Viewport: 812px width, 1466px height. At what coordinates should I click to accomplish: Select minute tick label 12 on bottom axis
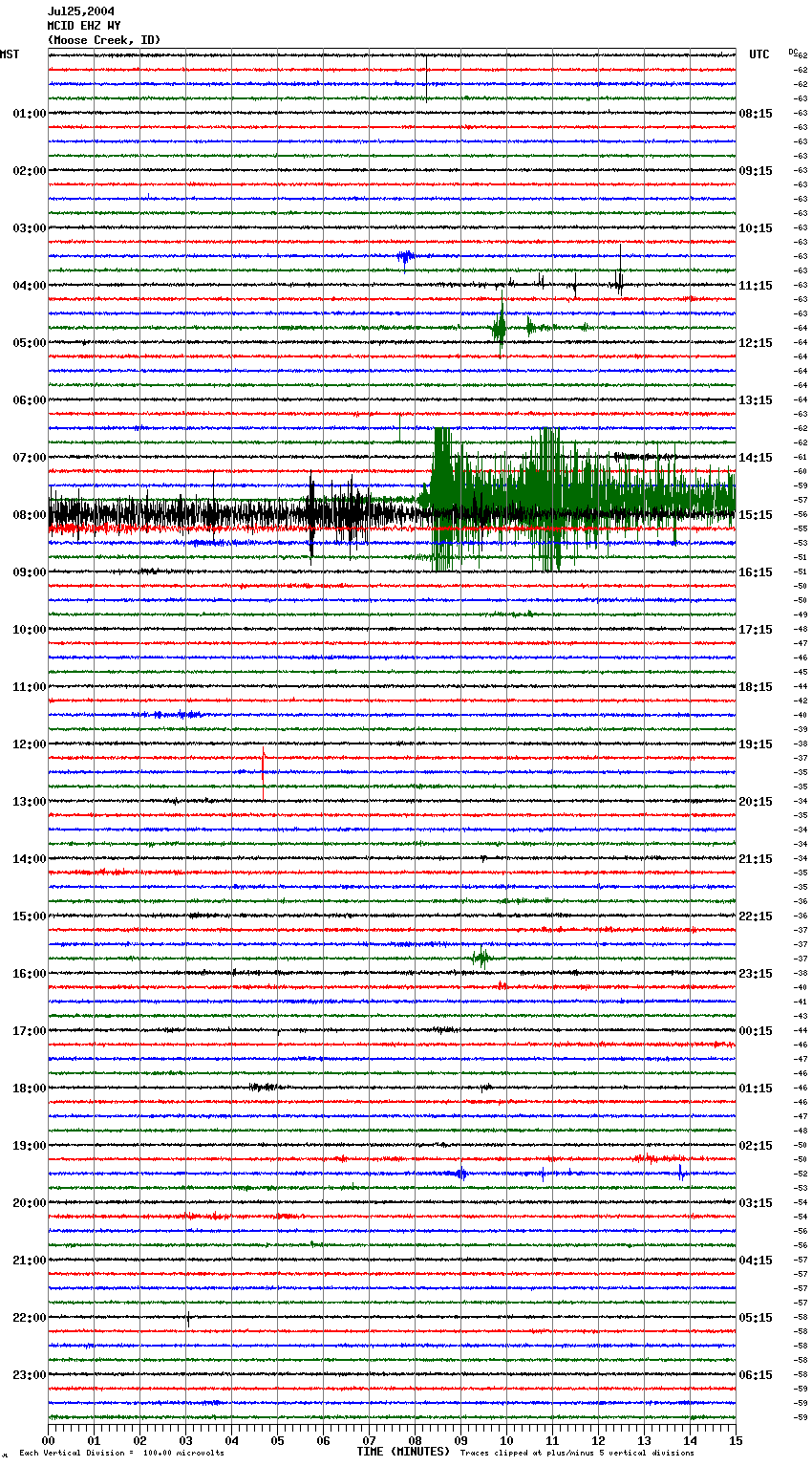coord(599,1440)
